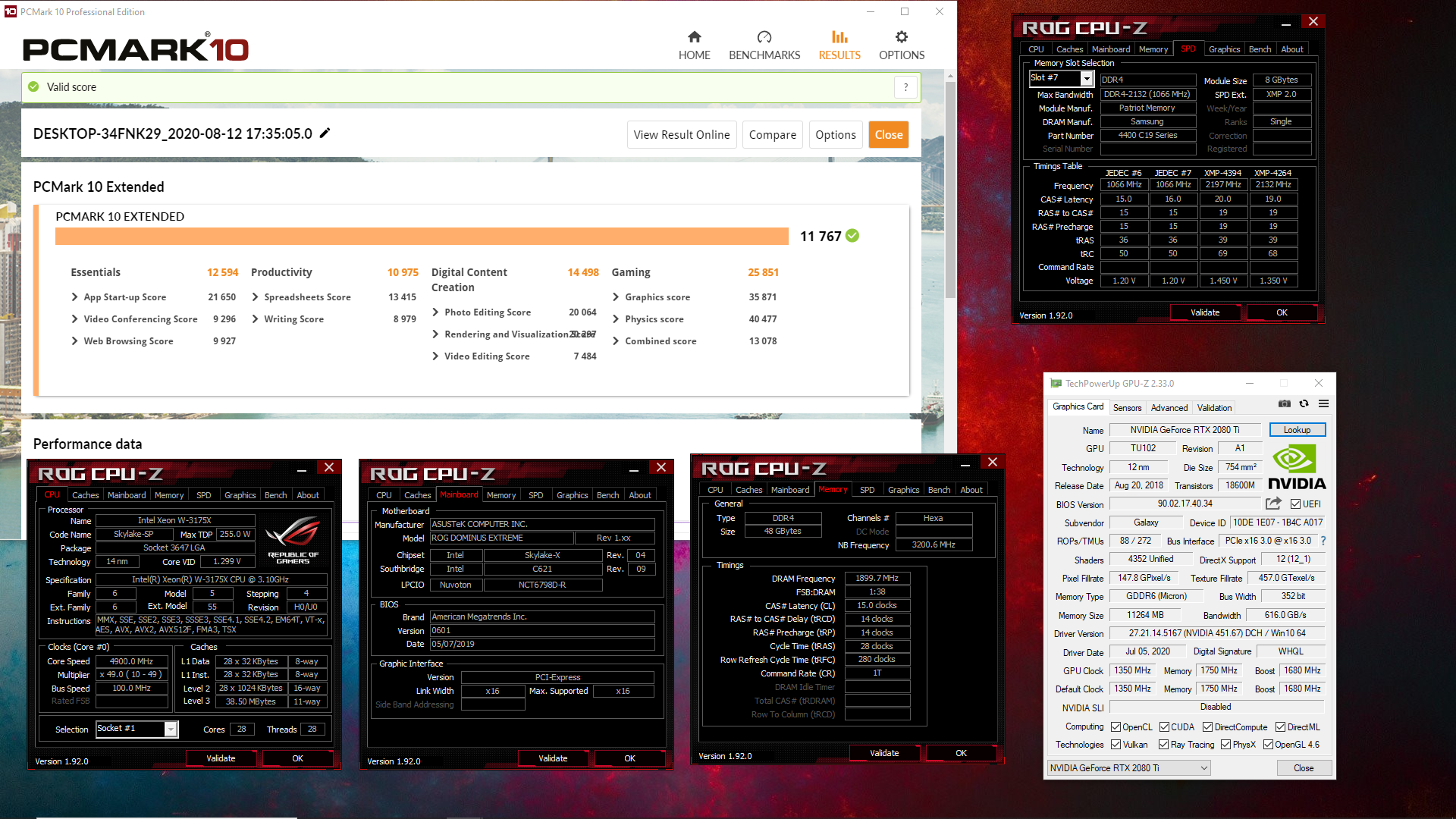Expand Spreadsheets Score row
Screen dimensions: 1456x819
(x=256, y=297)
